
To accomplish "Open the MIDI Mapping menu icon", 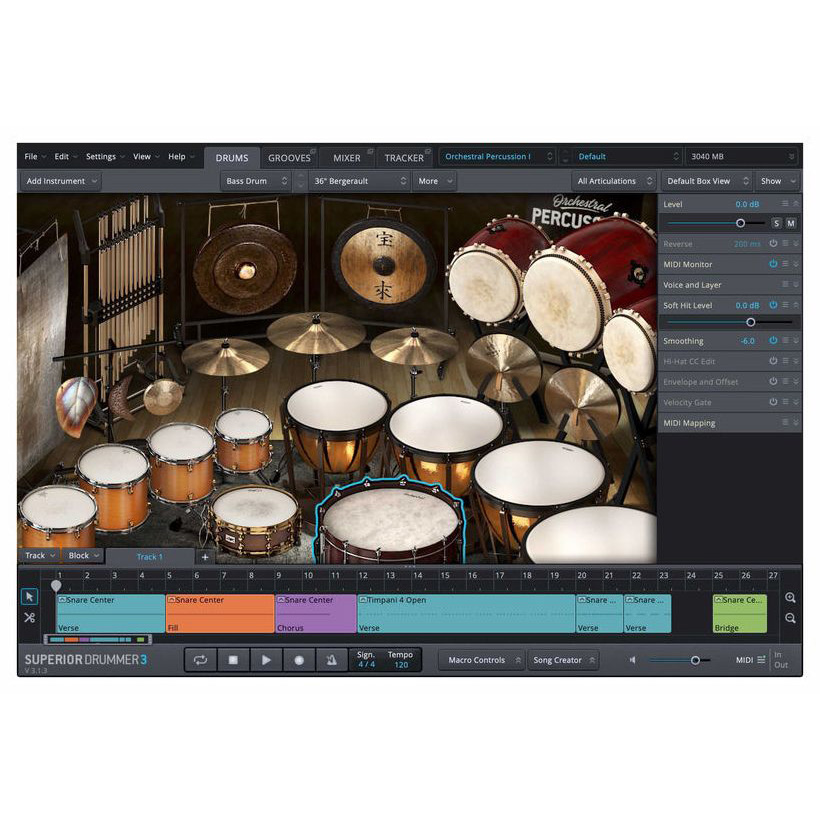I will tap(785, 423).
